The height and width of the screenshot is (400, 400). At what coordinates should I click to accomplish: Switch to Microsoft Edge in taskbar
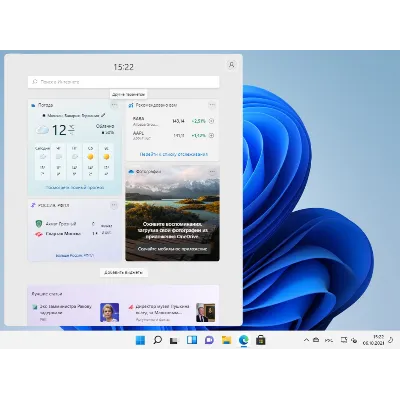(x=244, y=340)
